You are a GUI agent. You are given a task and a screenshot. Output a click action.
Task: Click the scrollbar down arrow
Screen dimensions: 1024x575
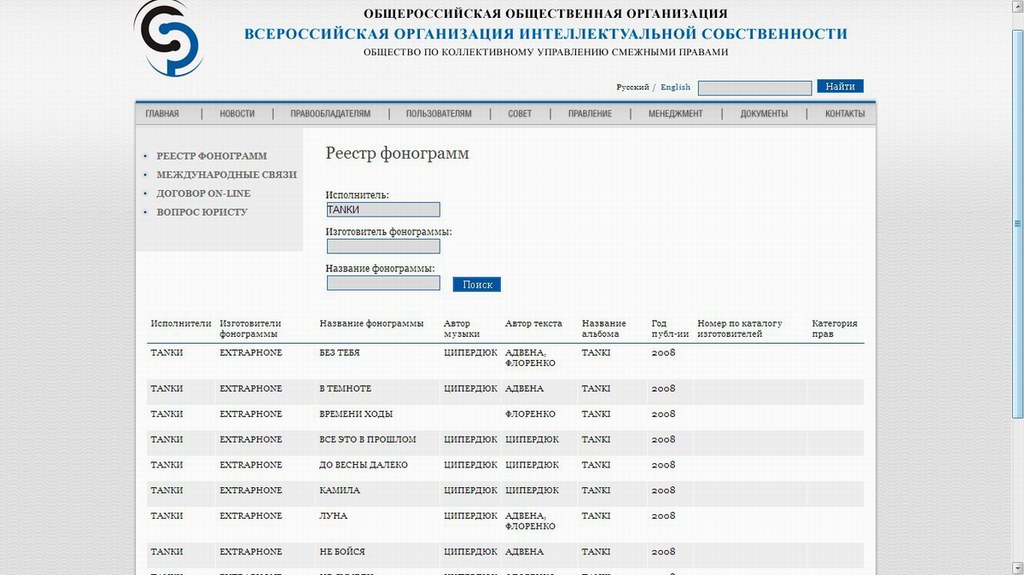pyautogui.click(x=1017, y=568)
